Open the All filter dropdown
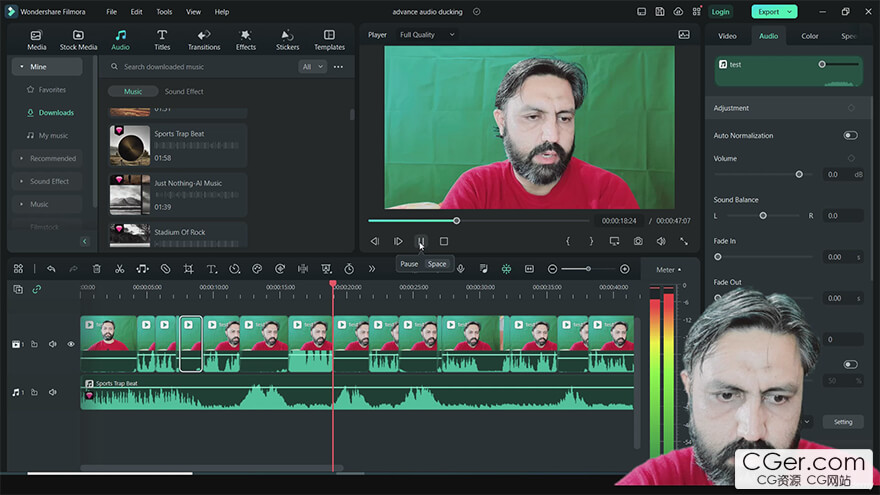 click(313, 67)
